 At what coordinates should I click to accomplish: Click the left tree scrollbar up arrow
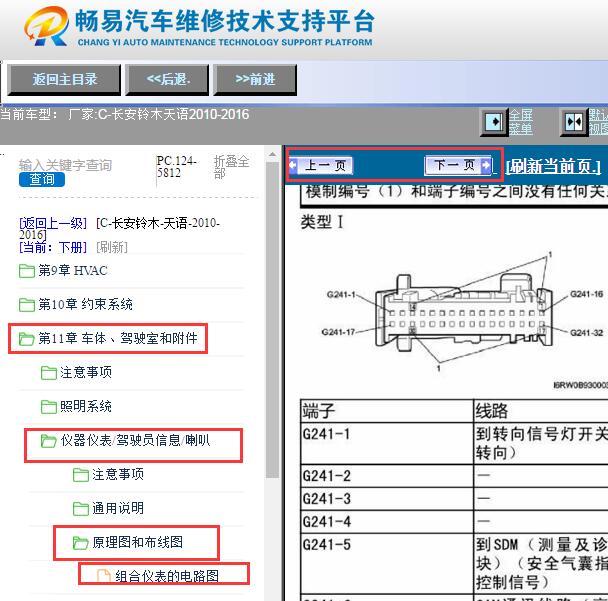pyautogui.click(x=273, y=154)
